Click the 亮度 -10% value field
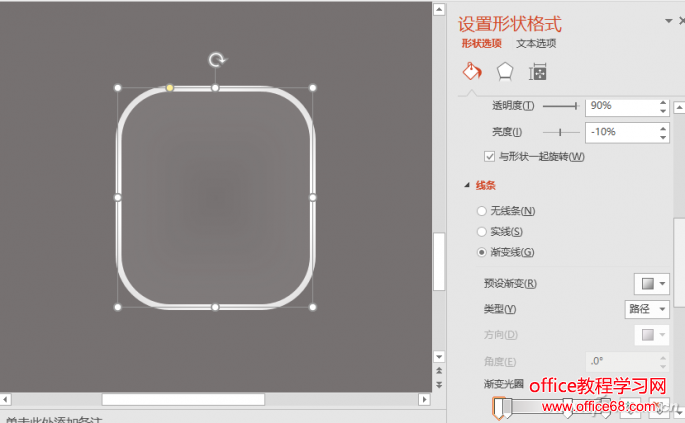The width and height of the screenshot is (685, 423). [x=621, y=132]
